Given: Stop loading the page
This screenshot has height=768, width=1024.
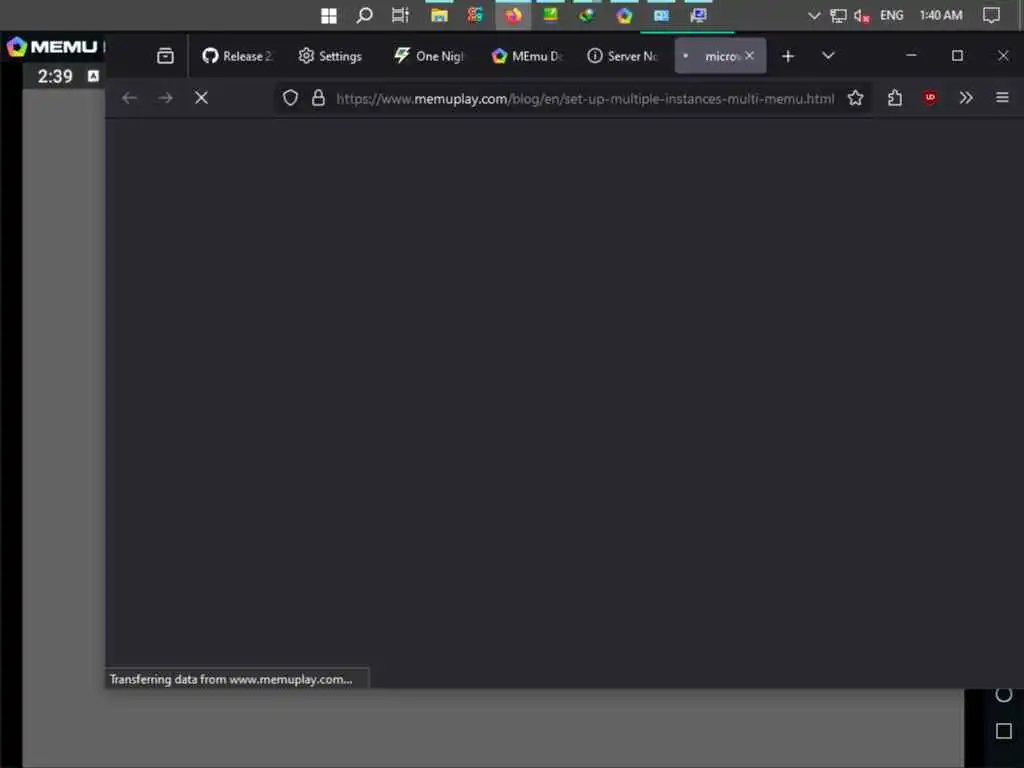Looking at the screenshot, I should pyautogui.click(x=201, y=98).
